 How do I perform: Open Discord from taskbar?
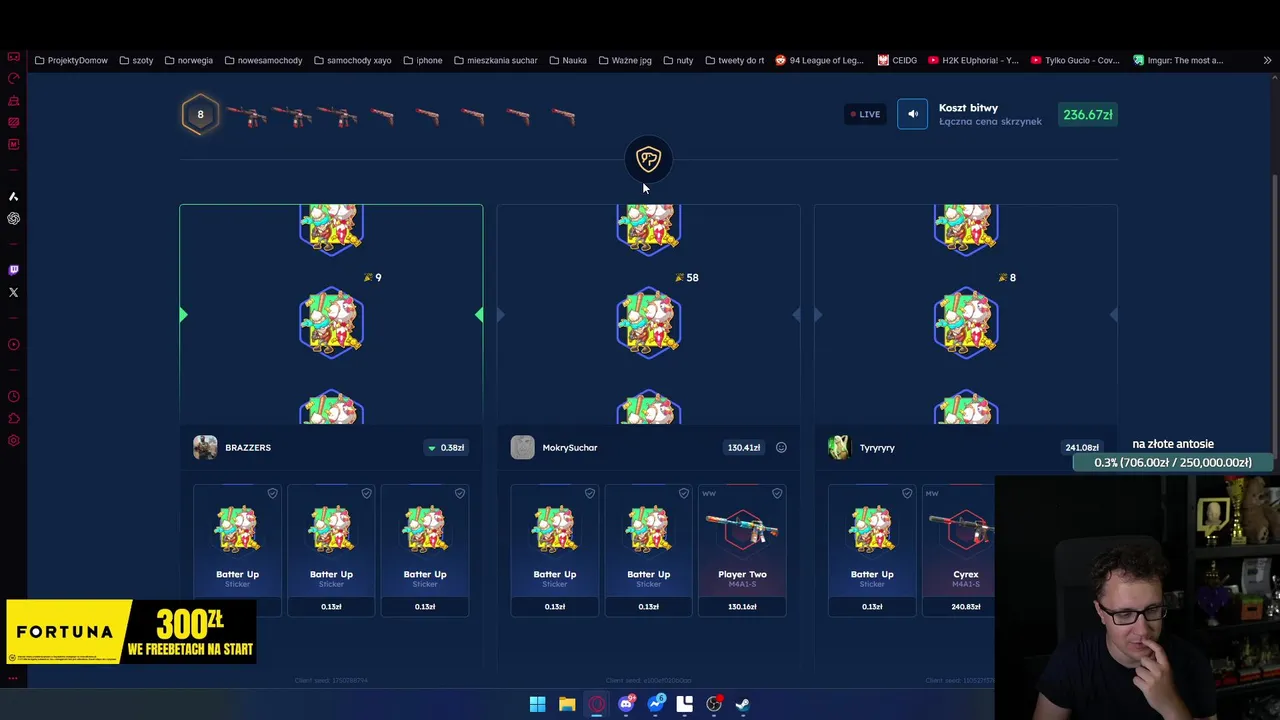pos(626,704)
